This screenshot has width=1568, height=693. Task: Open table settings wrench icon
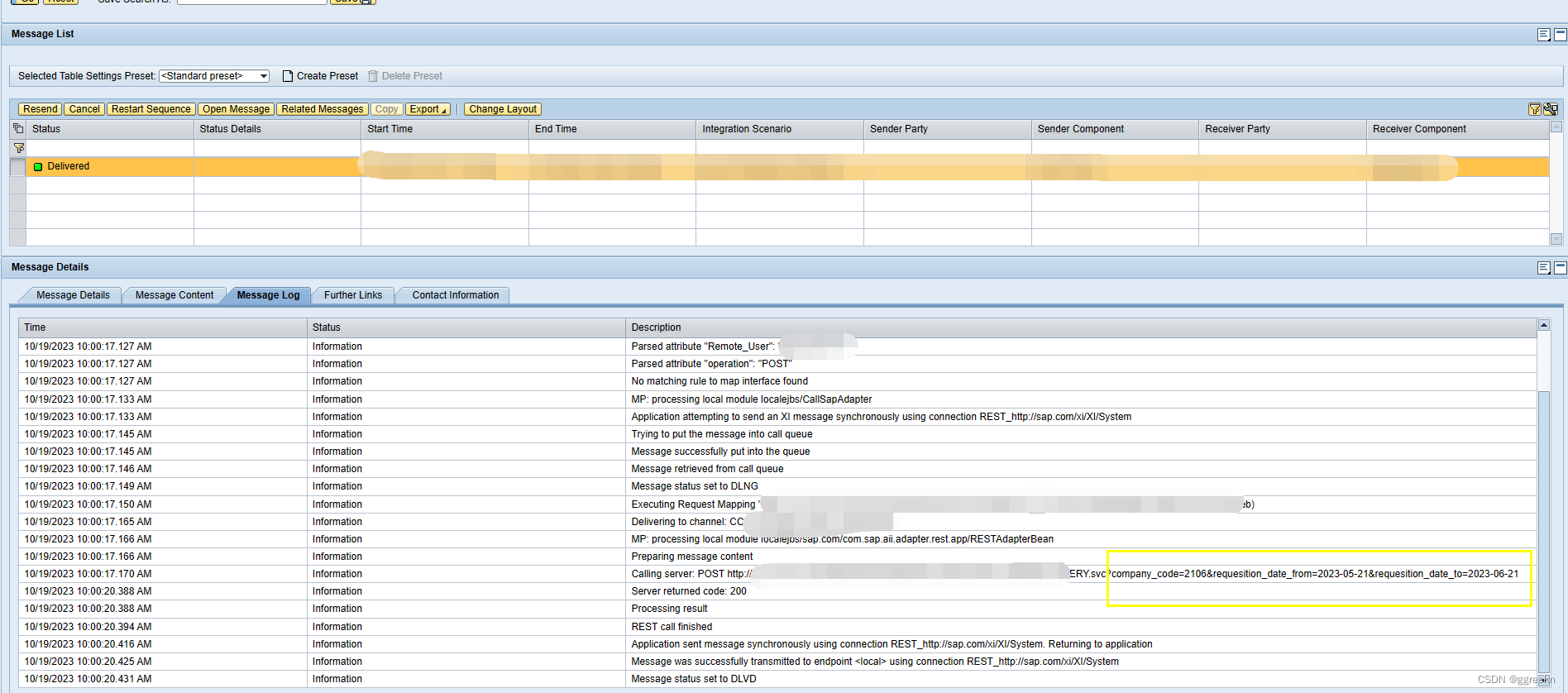(1551, 109)
